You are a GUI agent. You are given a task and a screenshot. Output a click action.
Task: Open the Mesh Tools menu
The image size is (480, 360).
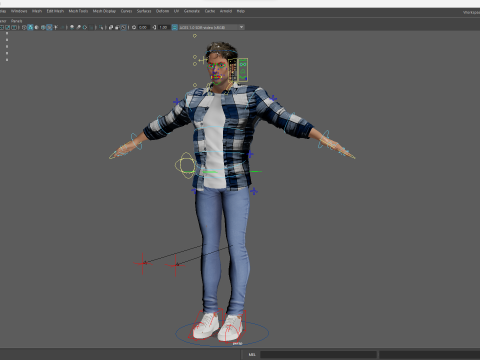78,11
